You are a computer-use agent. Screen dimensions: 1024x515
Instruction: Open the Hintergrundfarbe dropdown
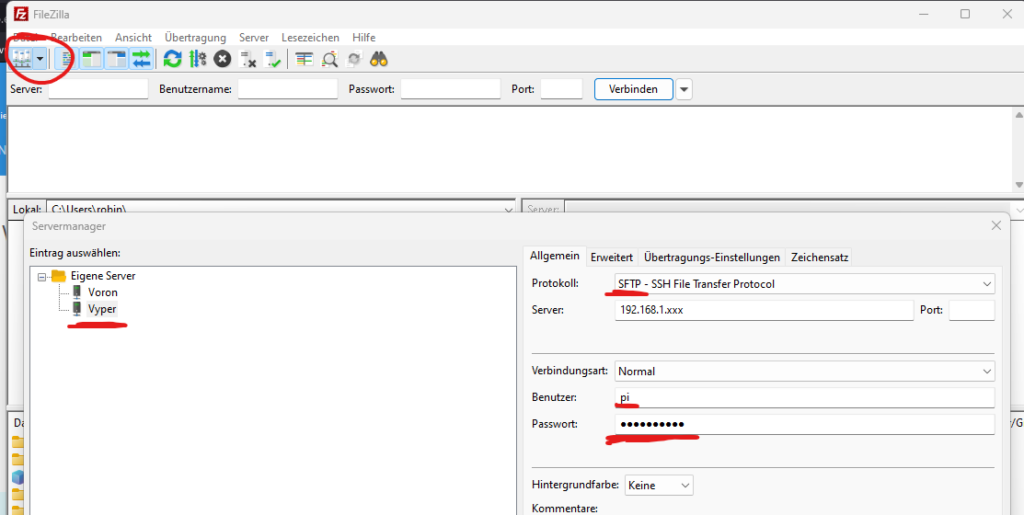[659, 486]
